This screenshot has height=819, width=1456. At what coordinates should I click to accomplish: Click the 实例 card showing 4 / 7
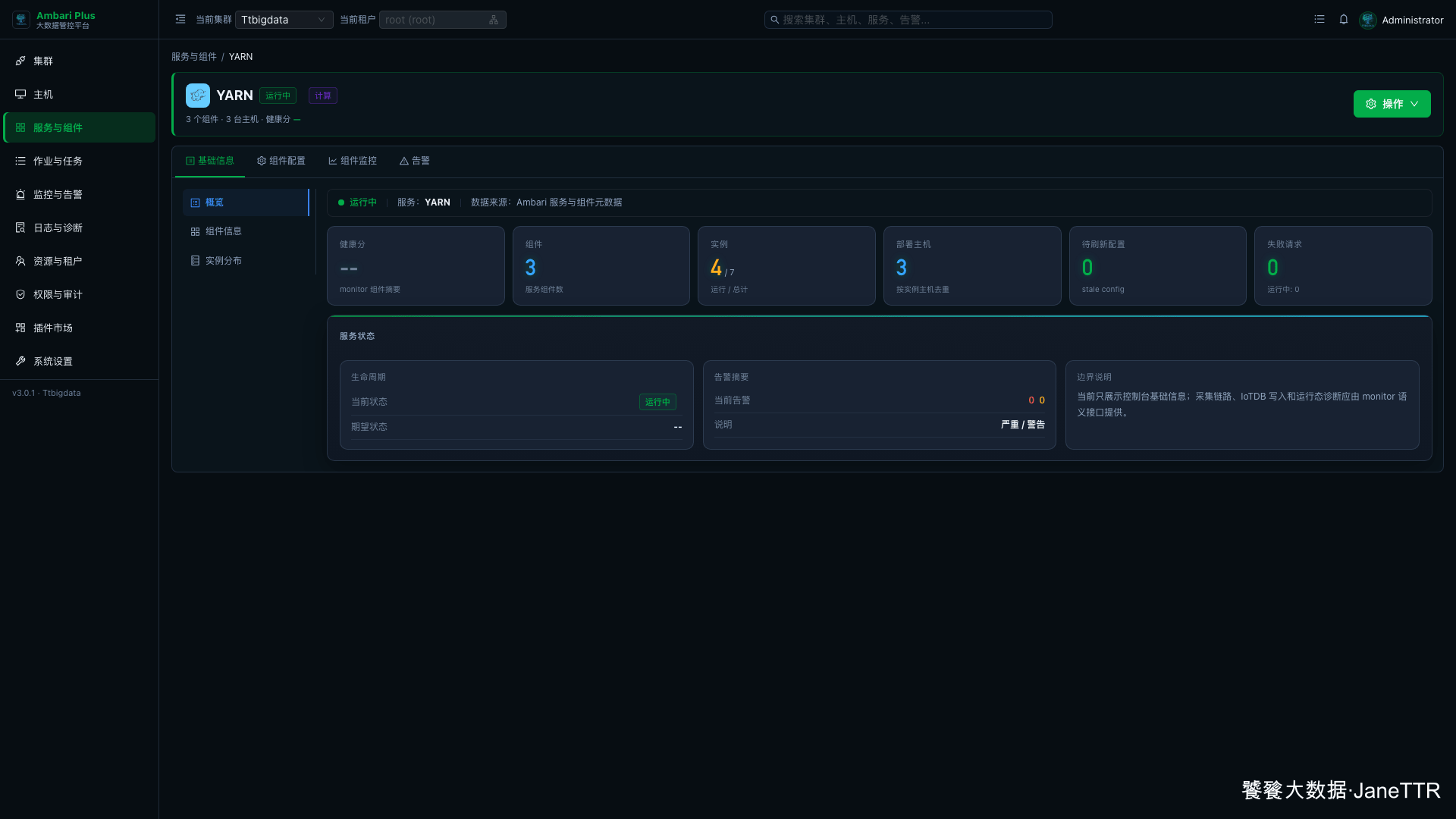coord(786,265)
